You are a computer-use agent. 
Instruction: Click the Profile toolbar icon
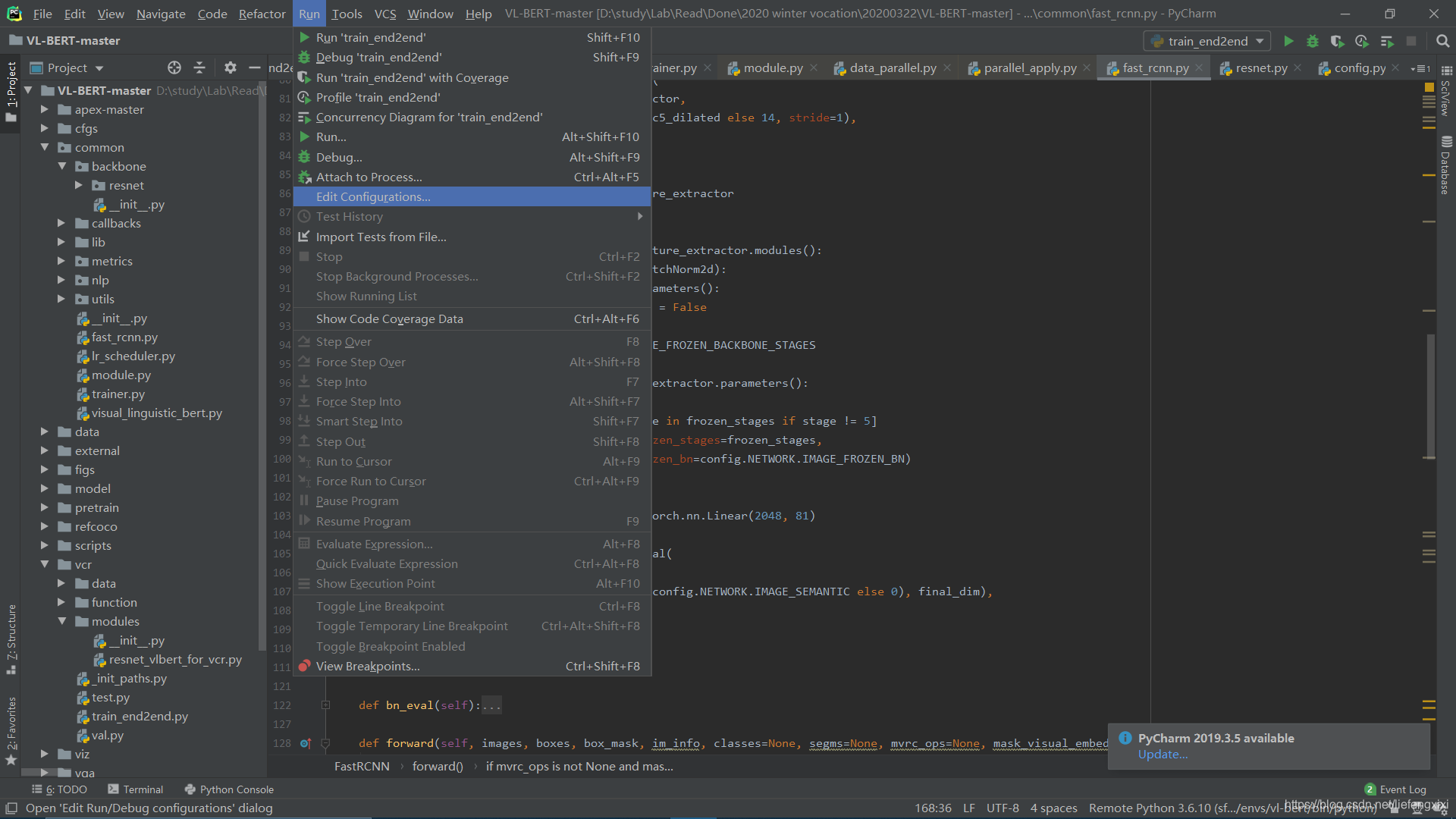tap(1362, 41)
